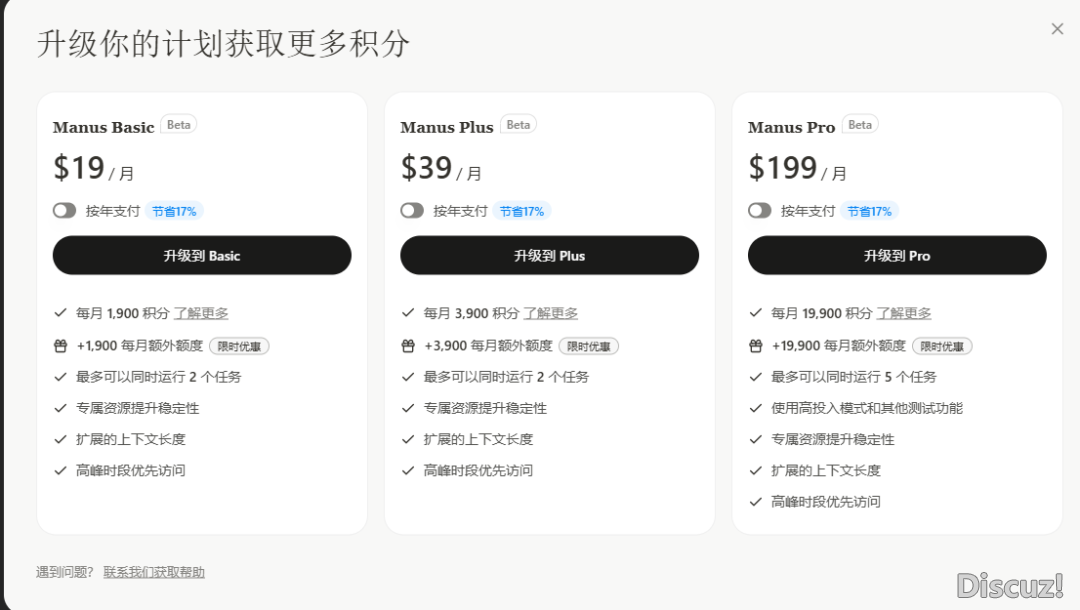Click the checkmark beside 每月 19,900 积分
1080x610 pixels.
(x=756, y=313)
